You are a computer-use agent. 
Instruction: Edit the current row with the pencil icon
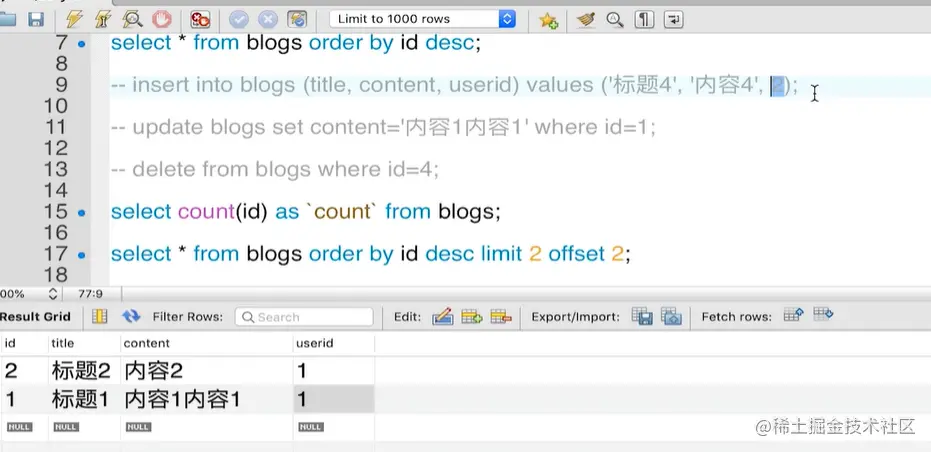[443, 317]
